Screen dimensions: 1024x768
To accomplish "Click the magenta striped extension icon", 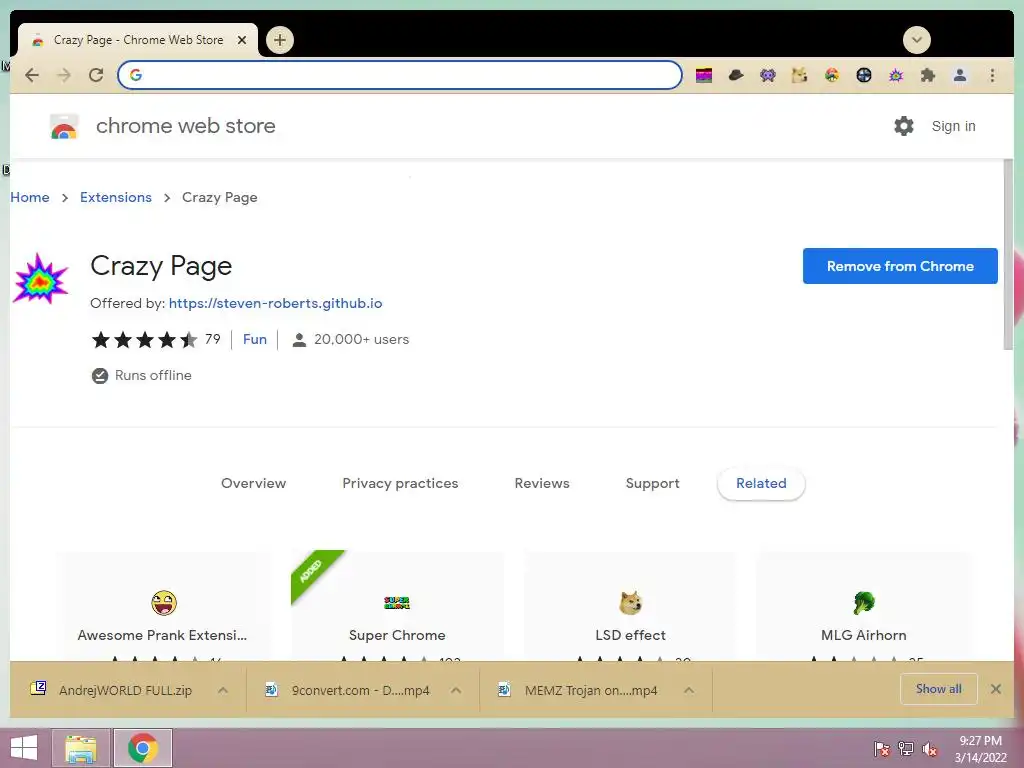I will pos(704,76).
